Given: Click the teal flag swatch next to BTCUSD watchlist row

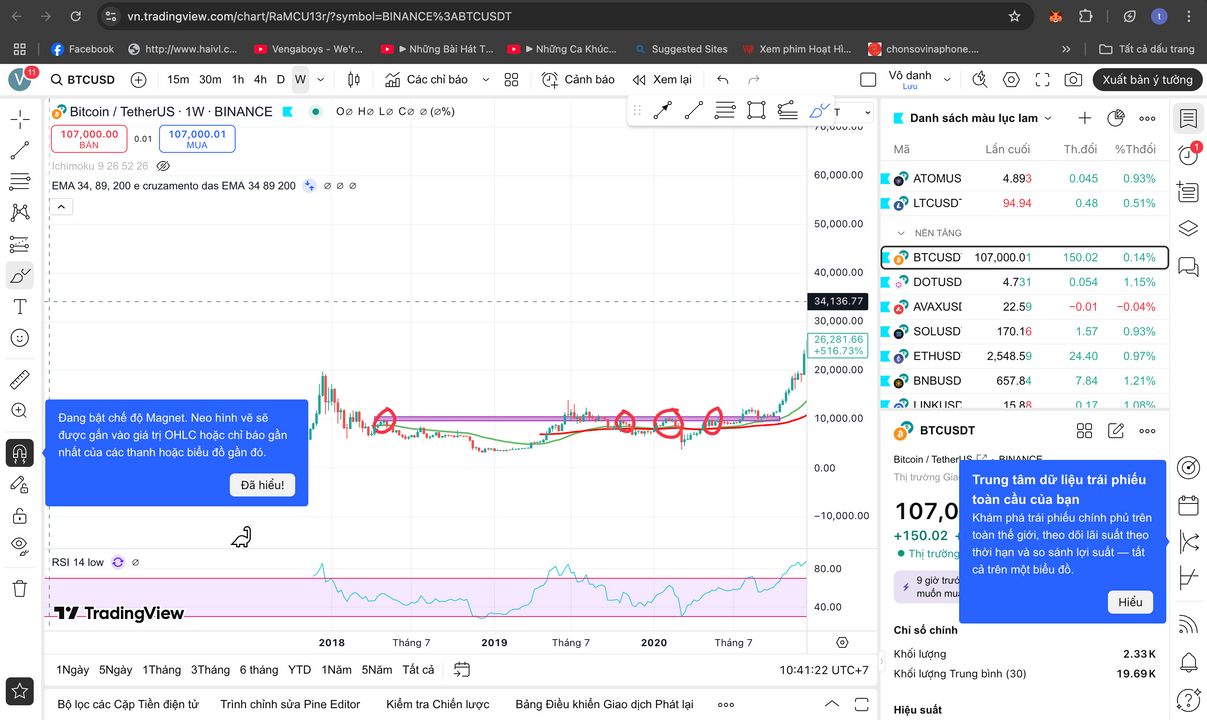Looking at the screenshot, I should (888, 256).
